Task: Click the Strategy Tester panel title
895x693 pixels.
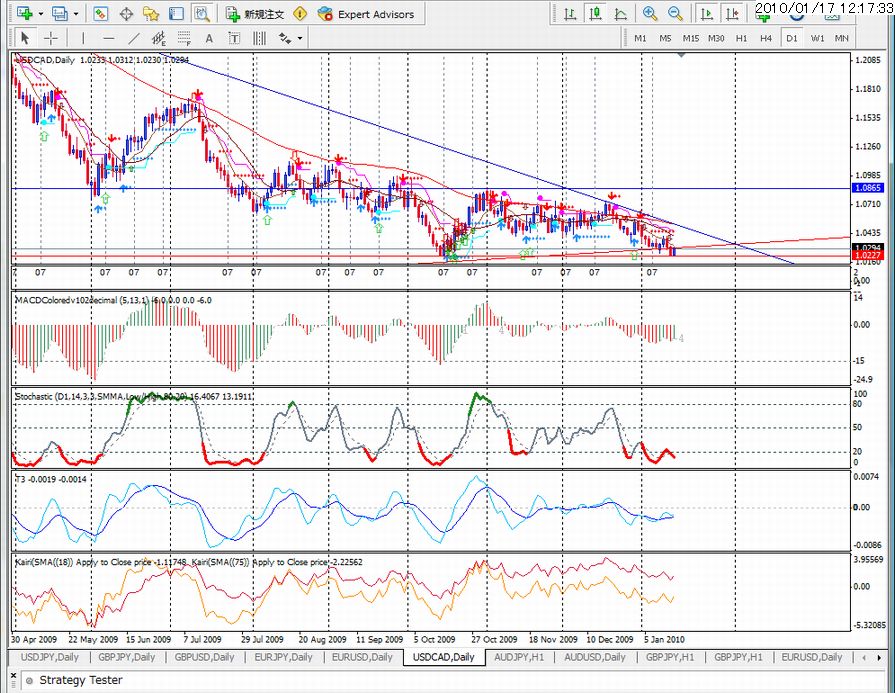Action: point(81,680)
